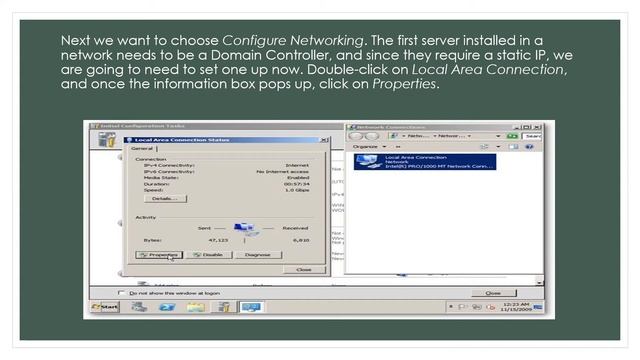Screen dimensions: 640x360
Task: Click the red alert tray icon
Action: (491, 307)
